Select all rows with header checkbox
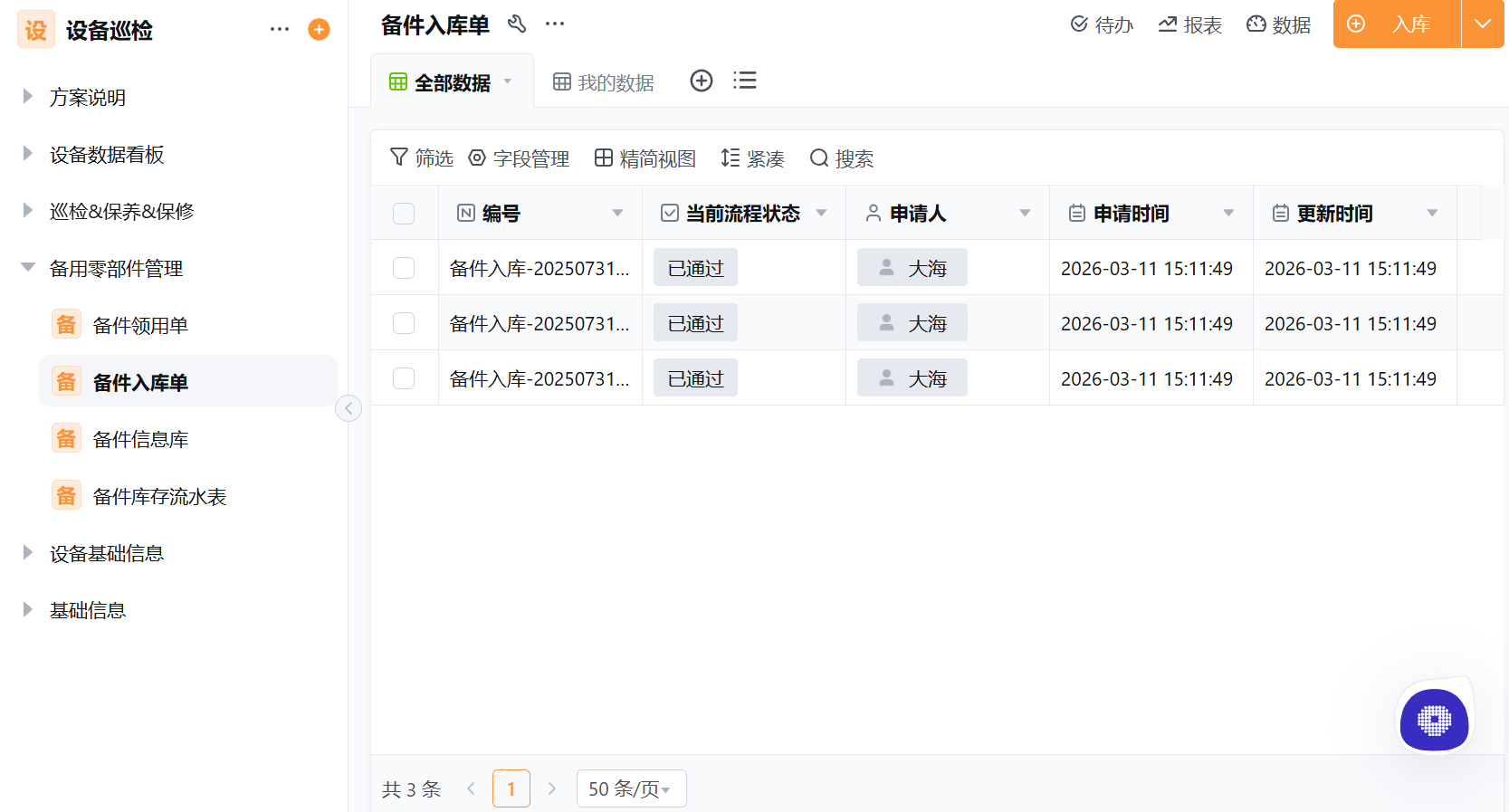Viewport: 1509px width, 812px height. pos(404,214)
